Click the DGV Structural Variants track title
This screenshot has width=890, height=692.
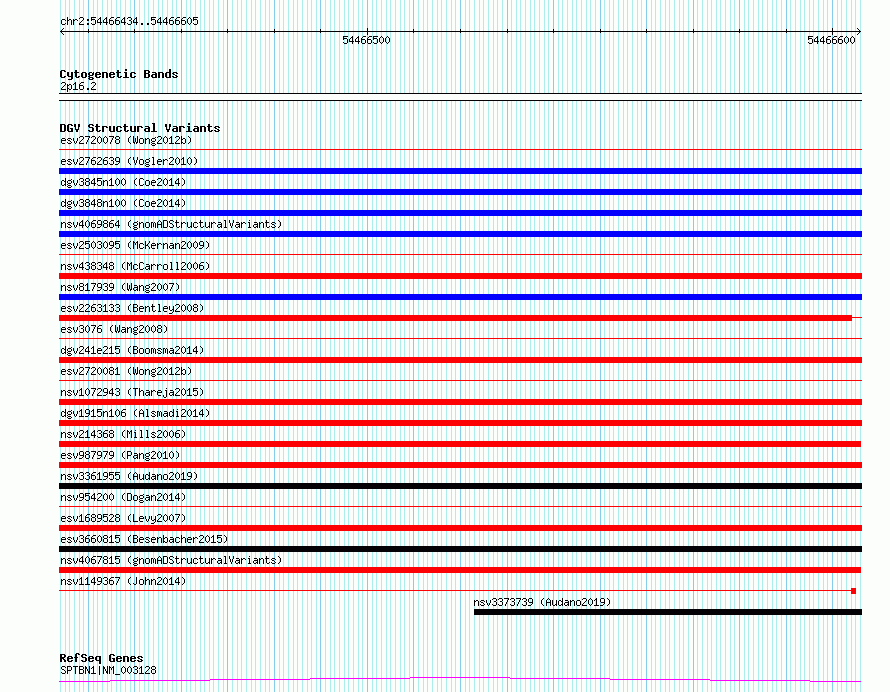click(140, 128)
